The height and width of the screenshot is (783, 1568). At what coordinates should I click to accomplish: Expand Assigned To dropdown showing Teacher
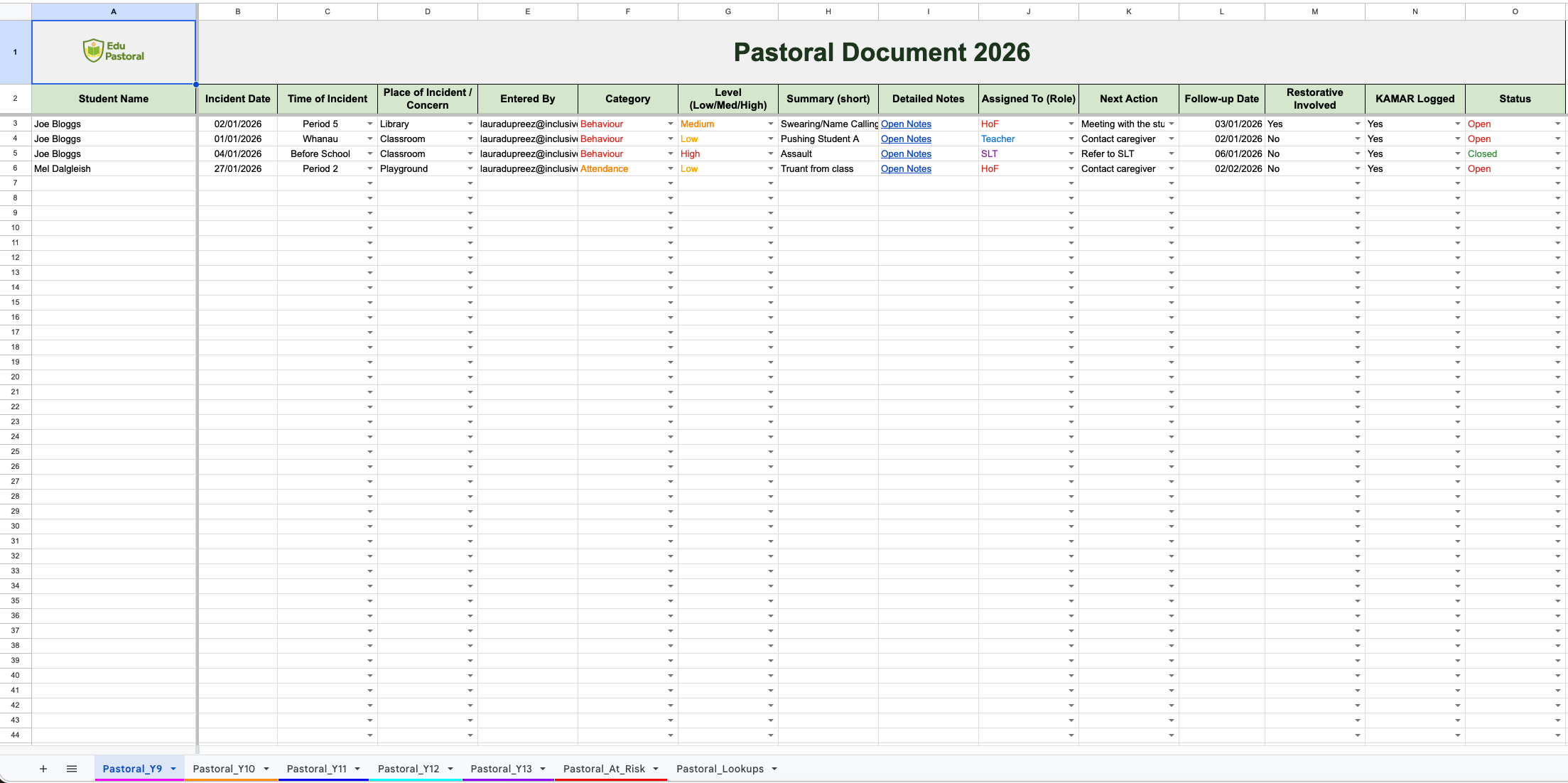(1071, 139)
